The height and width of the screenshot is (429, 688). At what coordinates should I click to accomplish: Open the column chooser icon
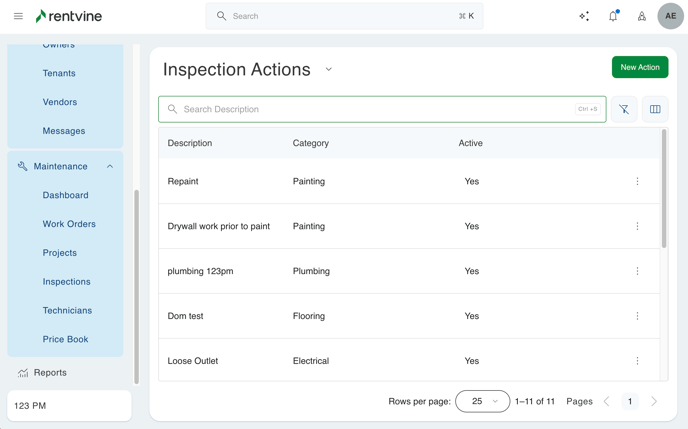(x=655, y=109)
